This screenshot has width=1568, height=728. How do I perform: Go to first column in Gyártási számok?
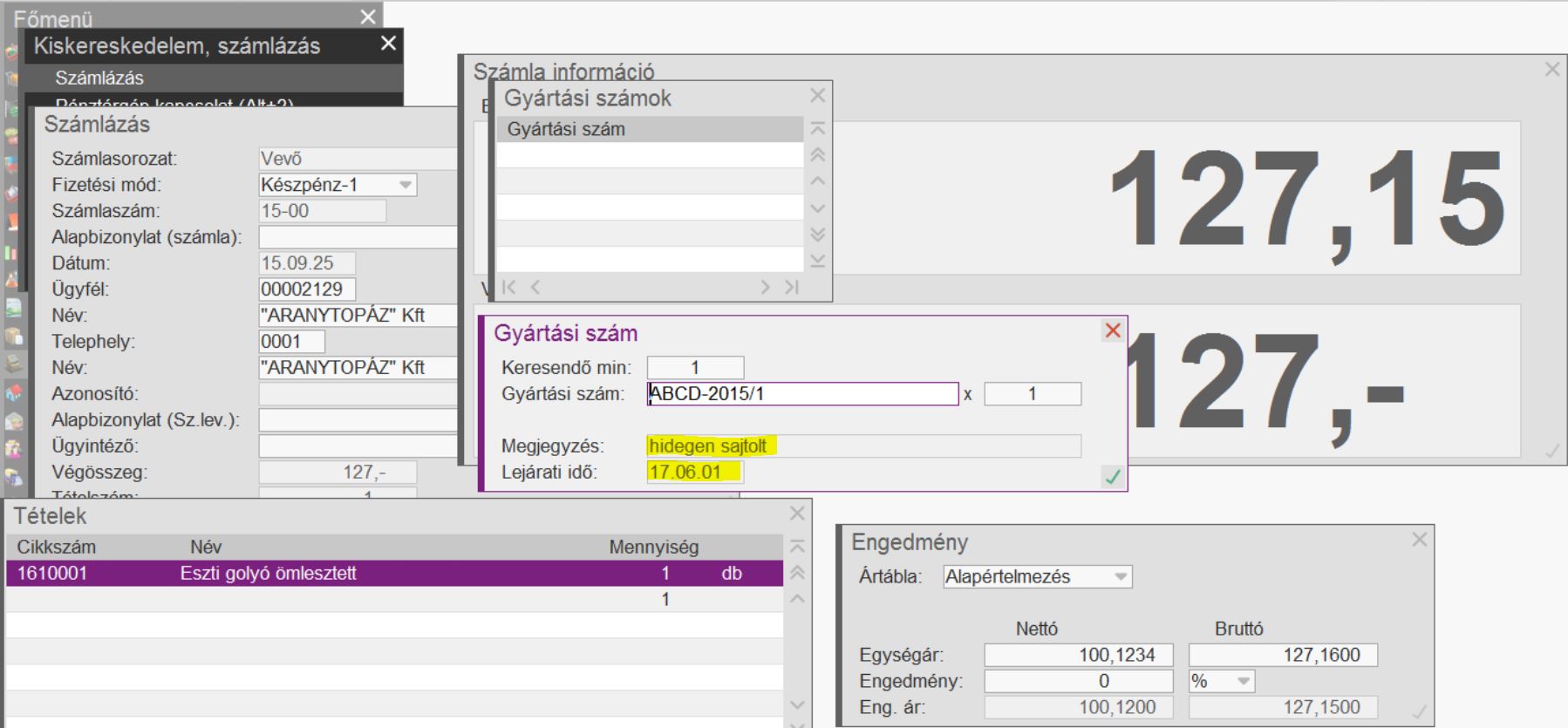tap(509, 287)
